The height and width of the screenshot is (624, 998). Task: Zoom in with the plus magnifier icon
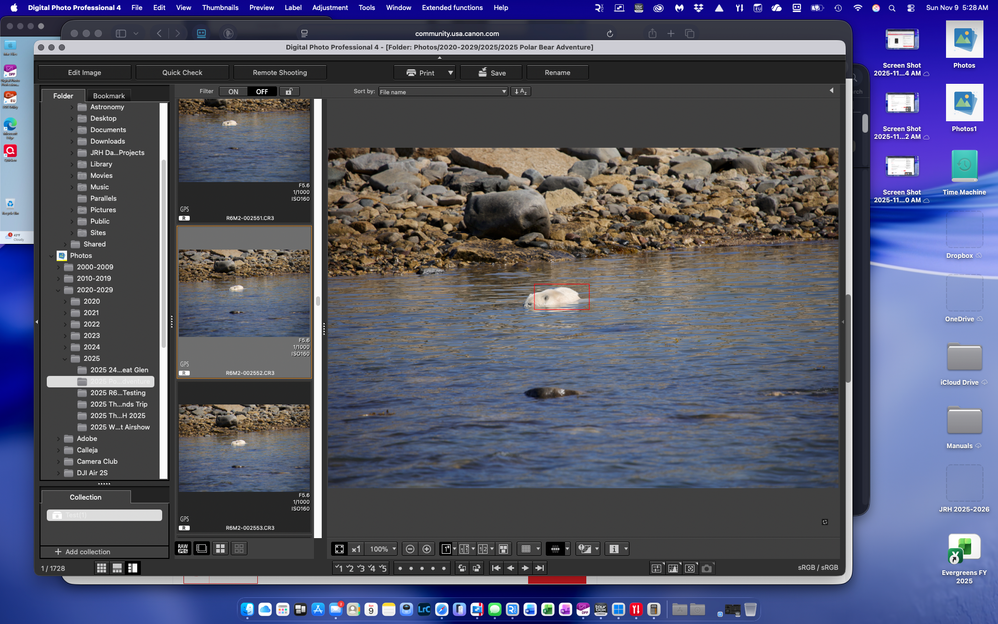pyautogui.click(x=427, y=549)
